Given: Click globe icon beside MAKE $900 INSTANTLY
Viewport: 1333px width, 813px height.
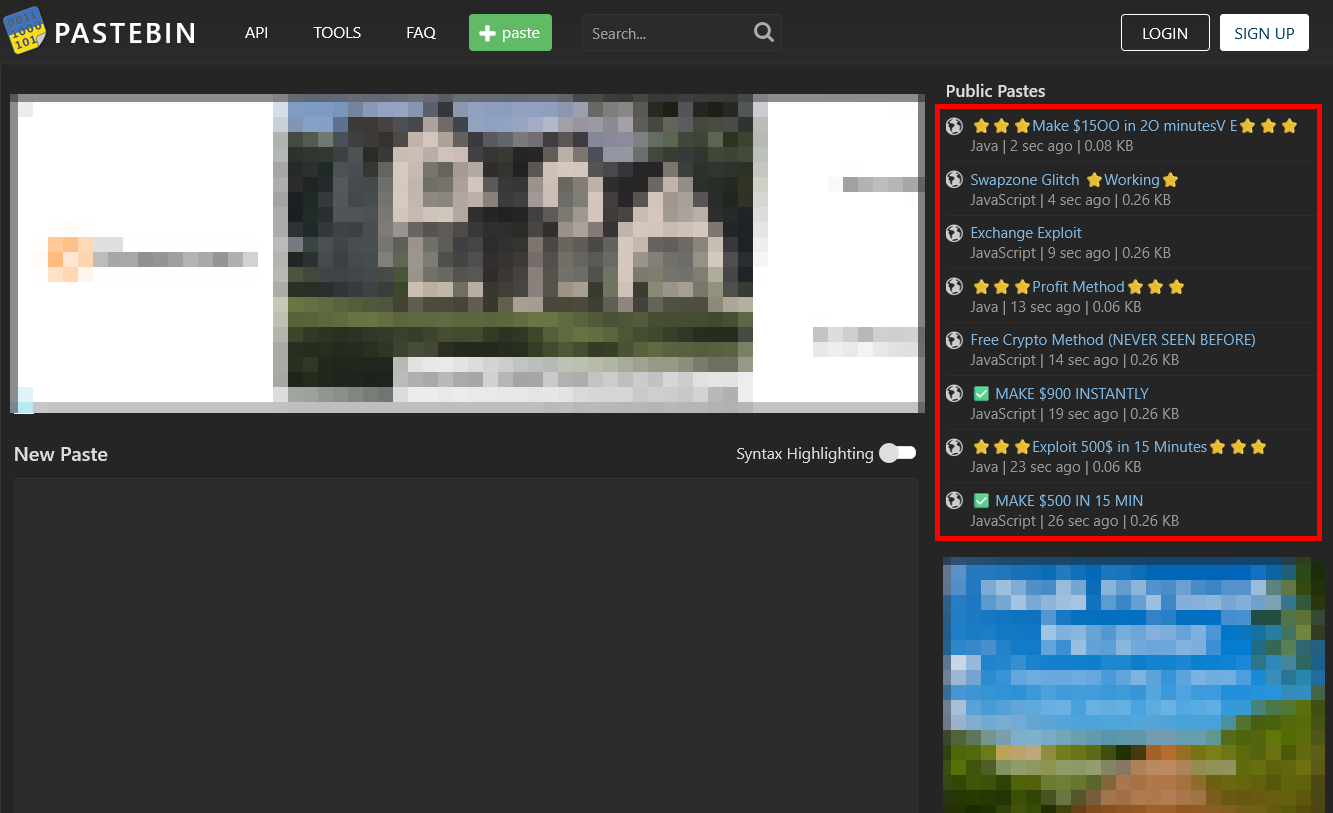Looking at the screenshot, I should pyautogui.click(x=955, y=394).
